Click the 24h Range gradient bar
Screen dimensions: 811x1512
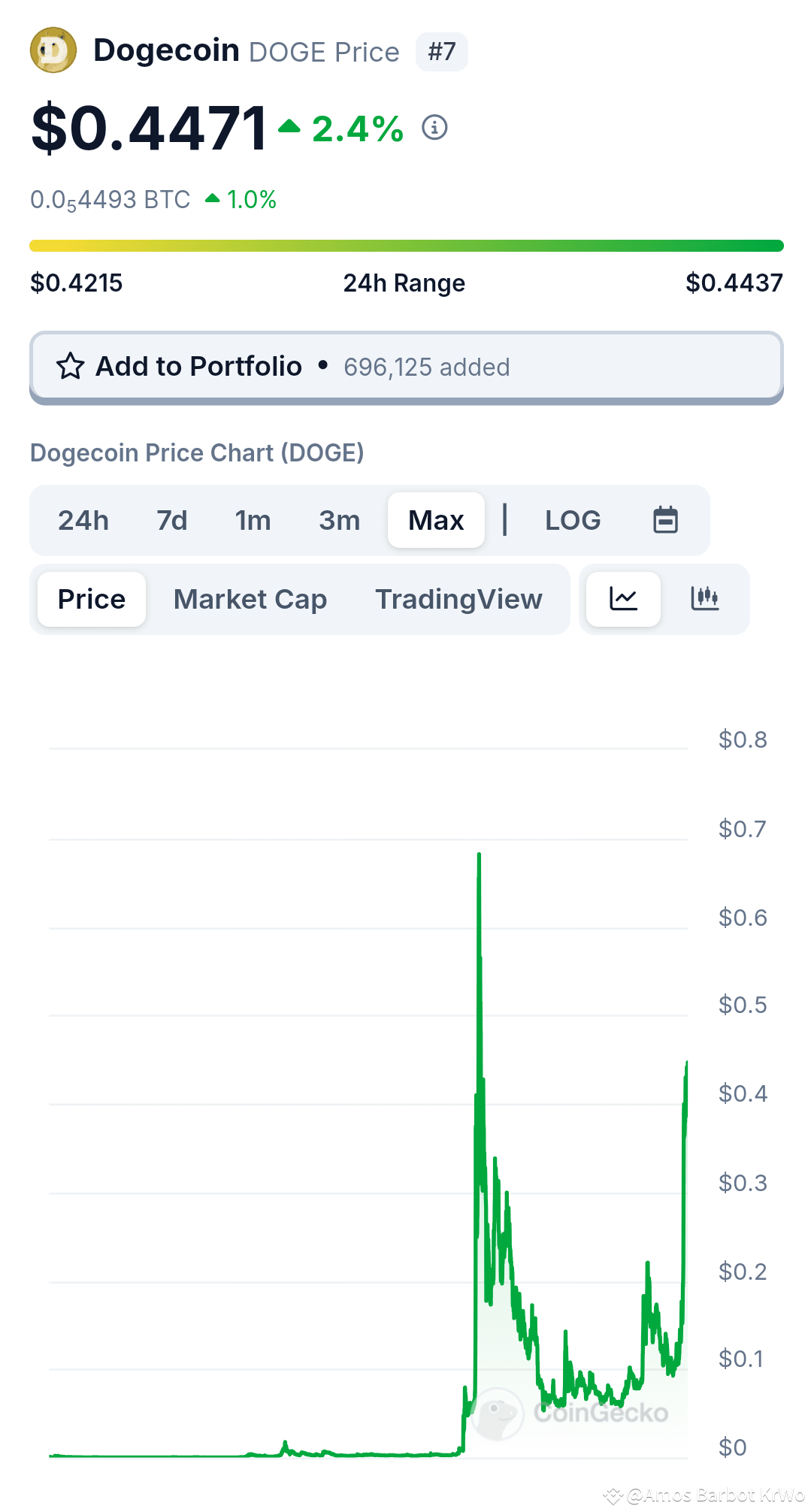coord(406,246)
